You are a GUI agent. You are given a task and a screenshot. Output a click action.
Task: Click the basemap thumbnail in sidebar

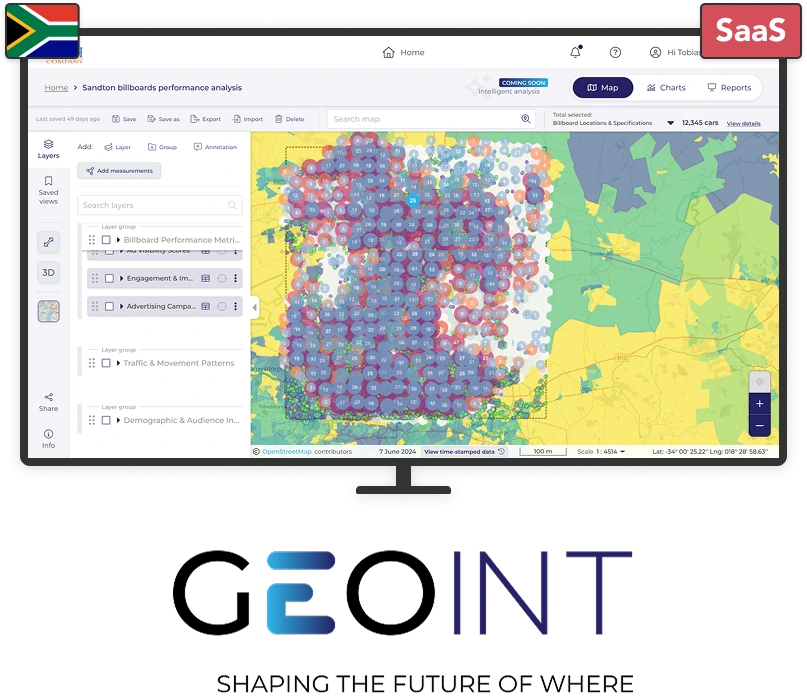pyautogui.click(x=48, y=311)
